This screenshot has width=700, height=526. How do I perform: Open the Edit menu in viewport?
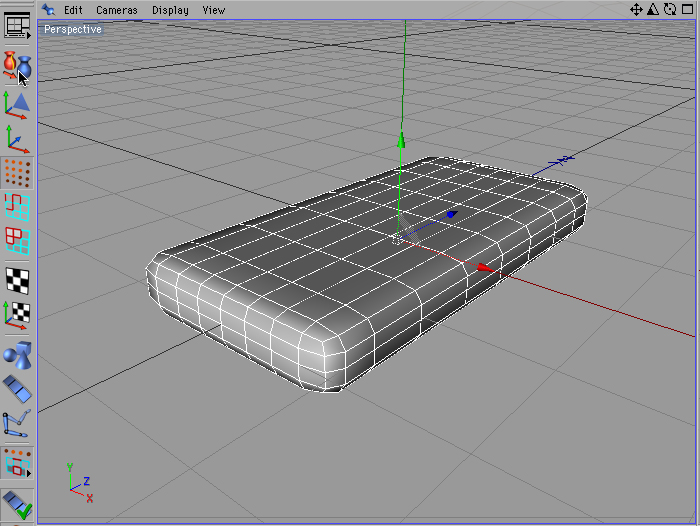(x=73, y=10)
